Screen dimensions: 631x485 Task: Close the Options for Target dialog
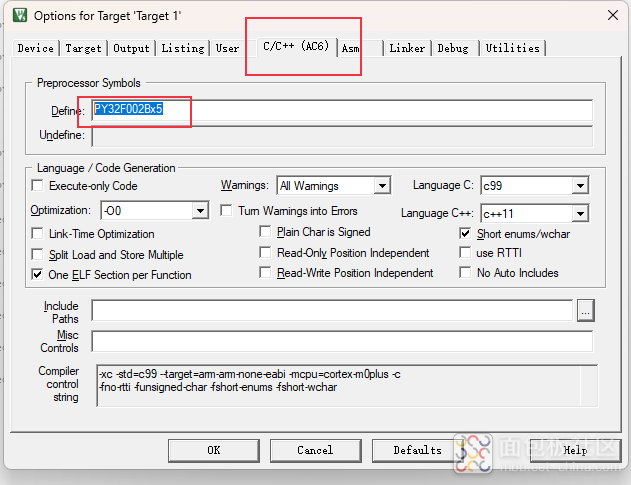click(x=610, y=15)
